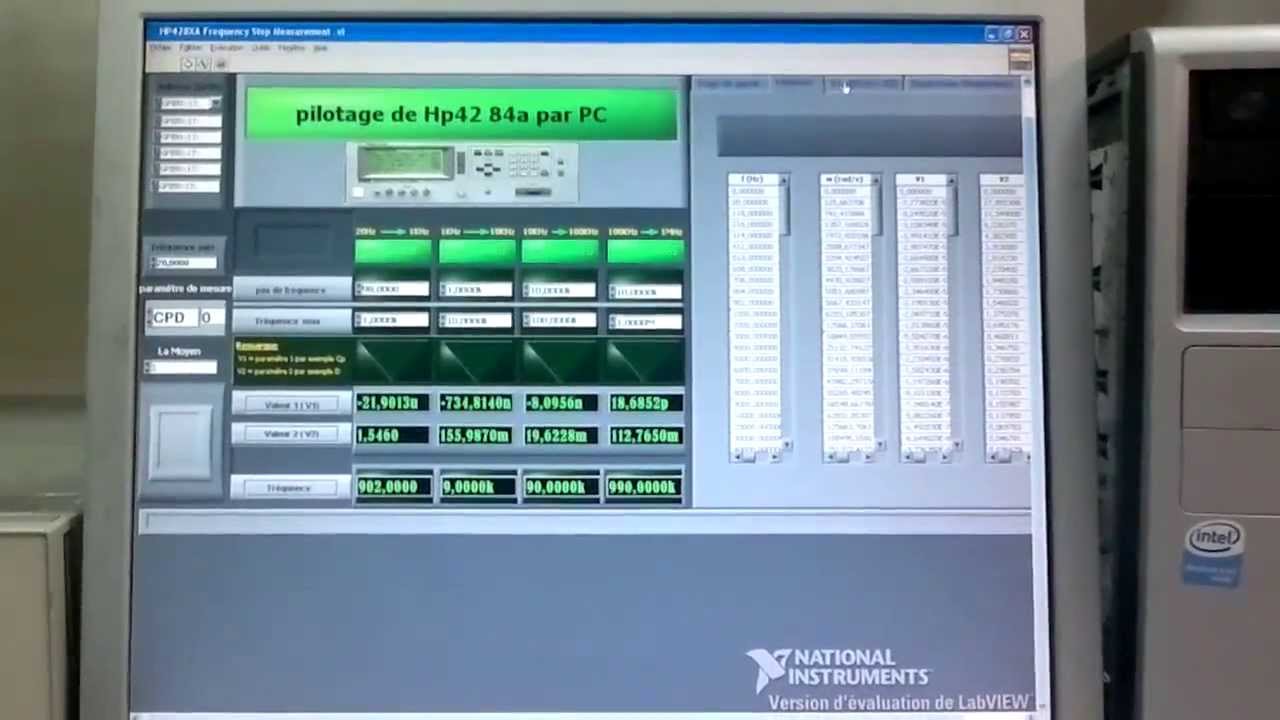Click fréquence max field for 1kHz–10kHz range

pyautogui.click(x=476, y=320)
